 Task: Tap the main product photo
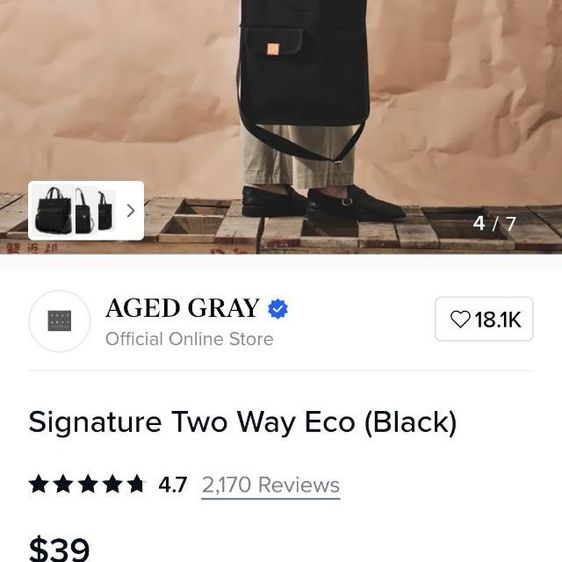click(x=281, y=108)
